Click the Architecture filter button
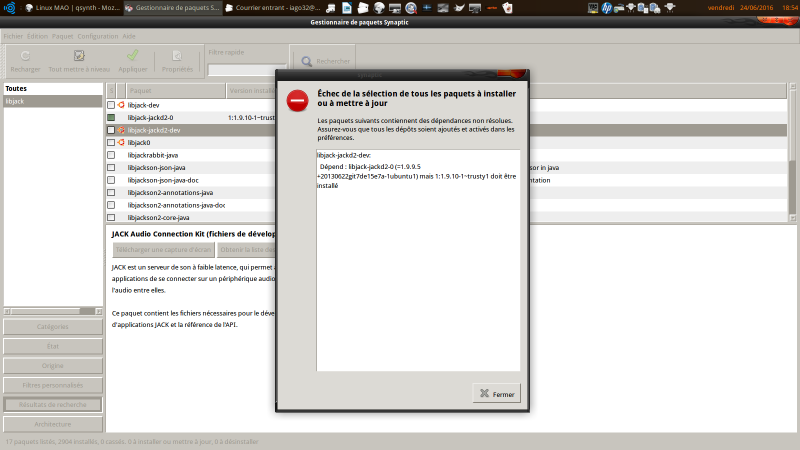The image size is (800, 450). point(53,424)
